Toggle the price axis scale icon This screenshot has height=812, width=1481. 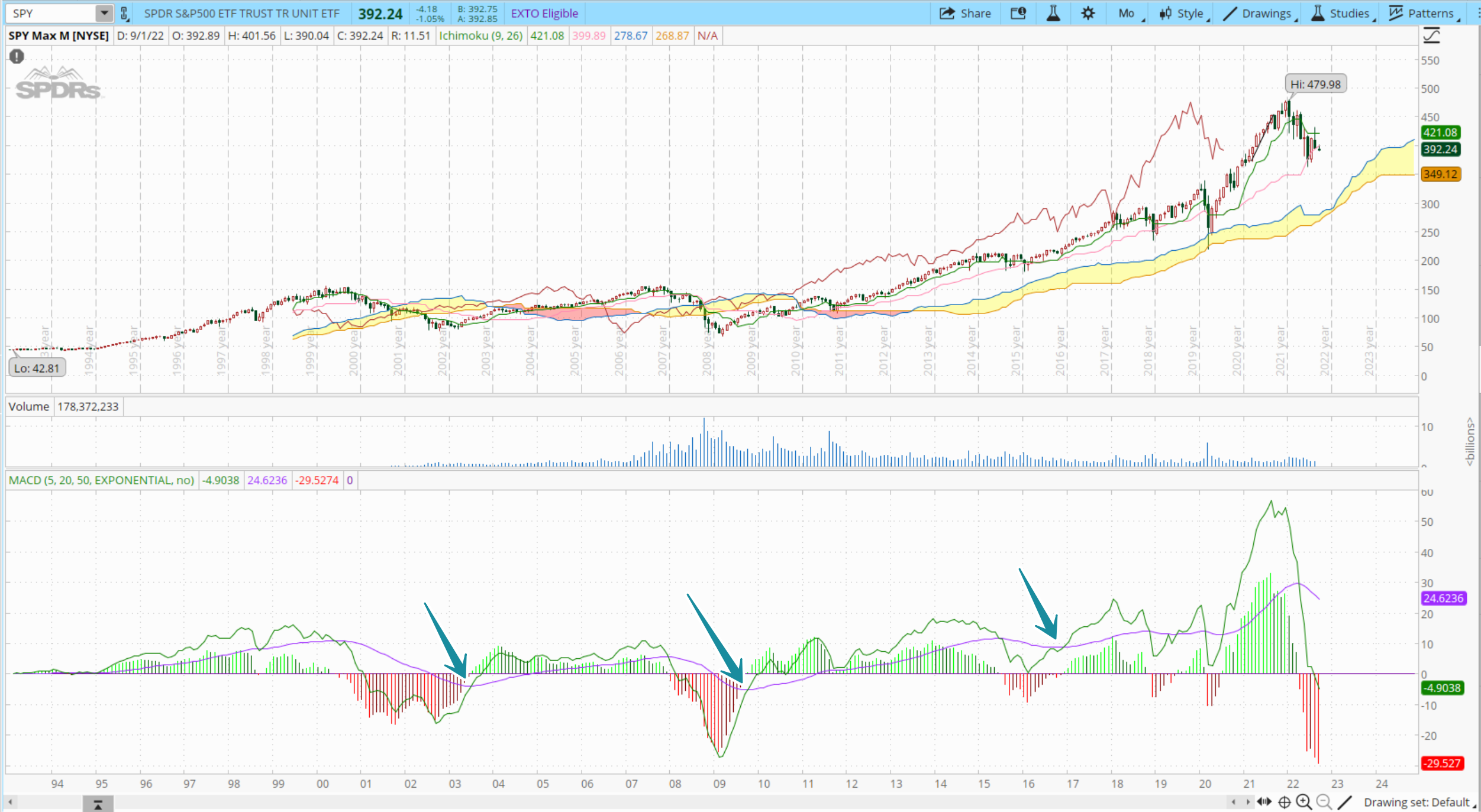pyautogui.click(x=1431, y=36)
